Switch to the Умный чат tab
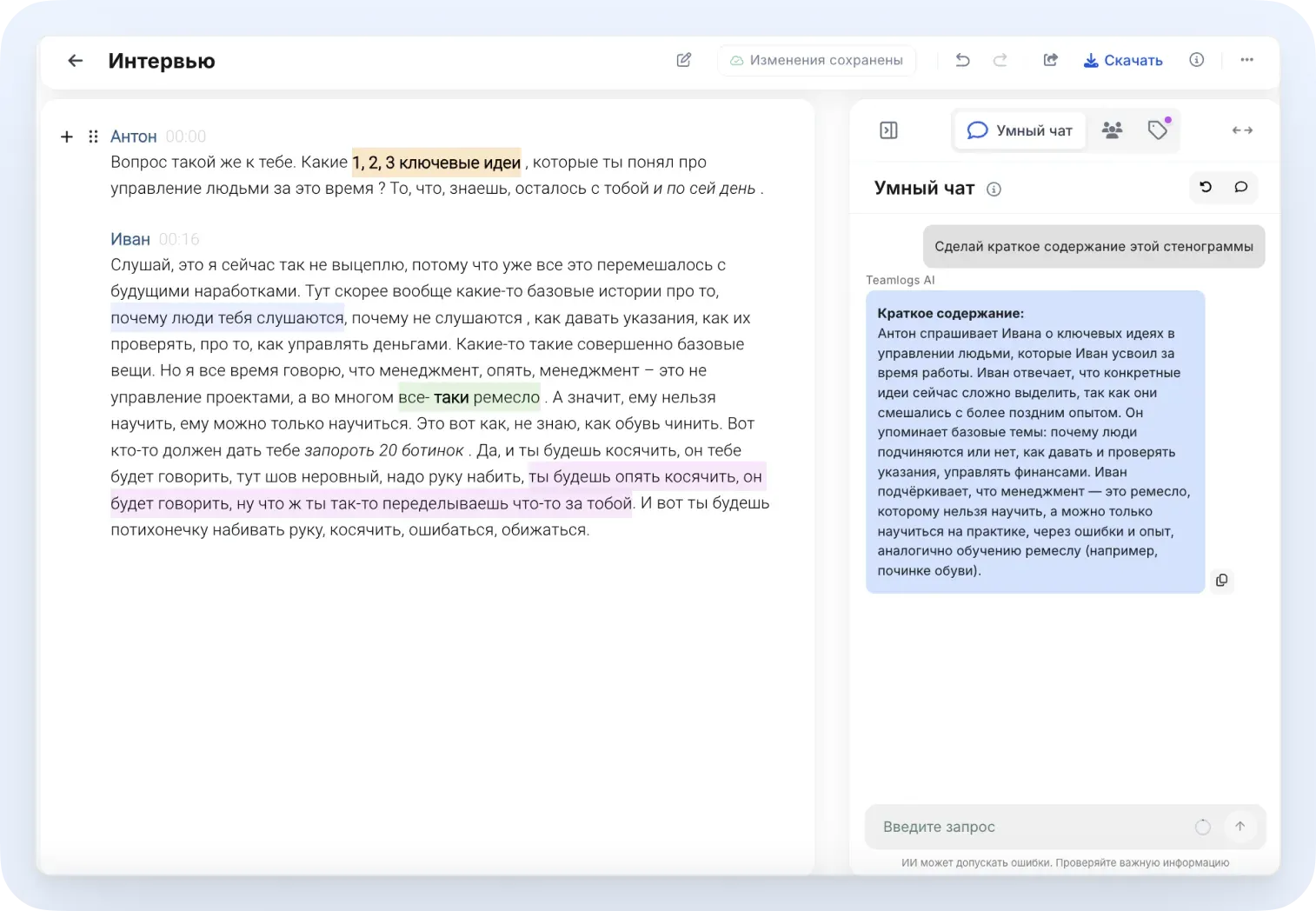Screen dimensions: 1316x911 pyautogui.click(x=1020, y=130)
